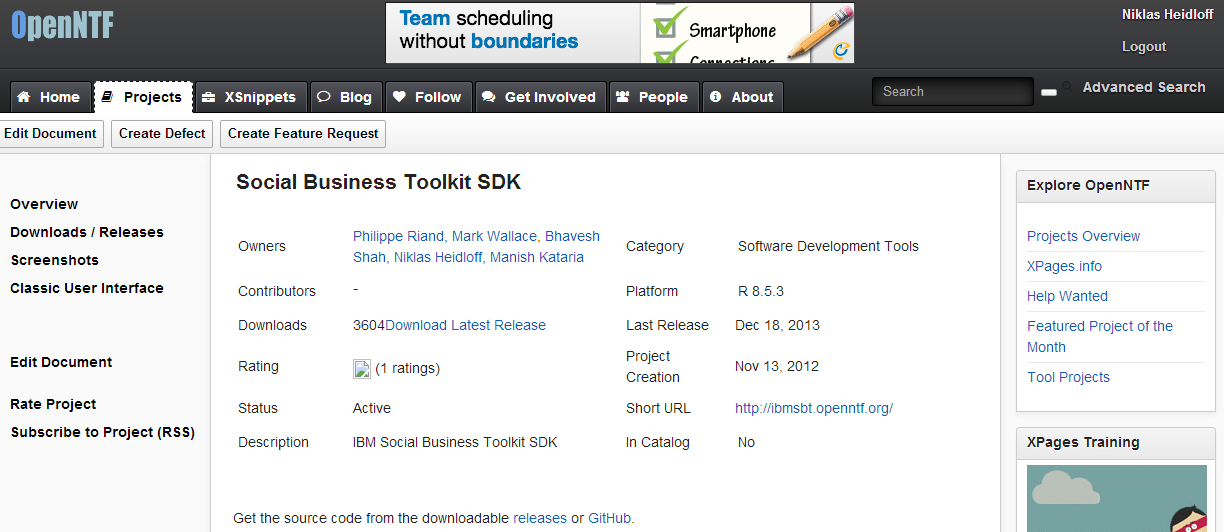This screenshot has height=532, width=1224.
Task: Click the Explore OpenNTF panel header
Action: [x=1116, y=185]
